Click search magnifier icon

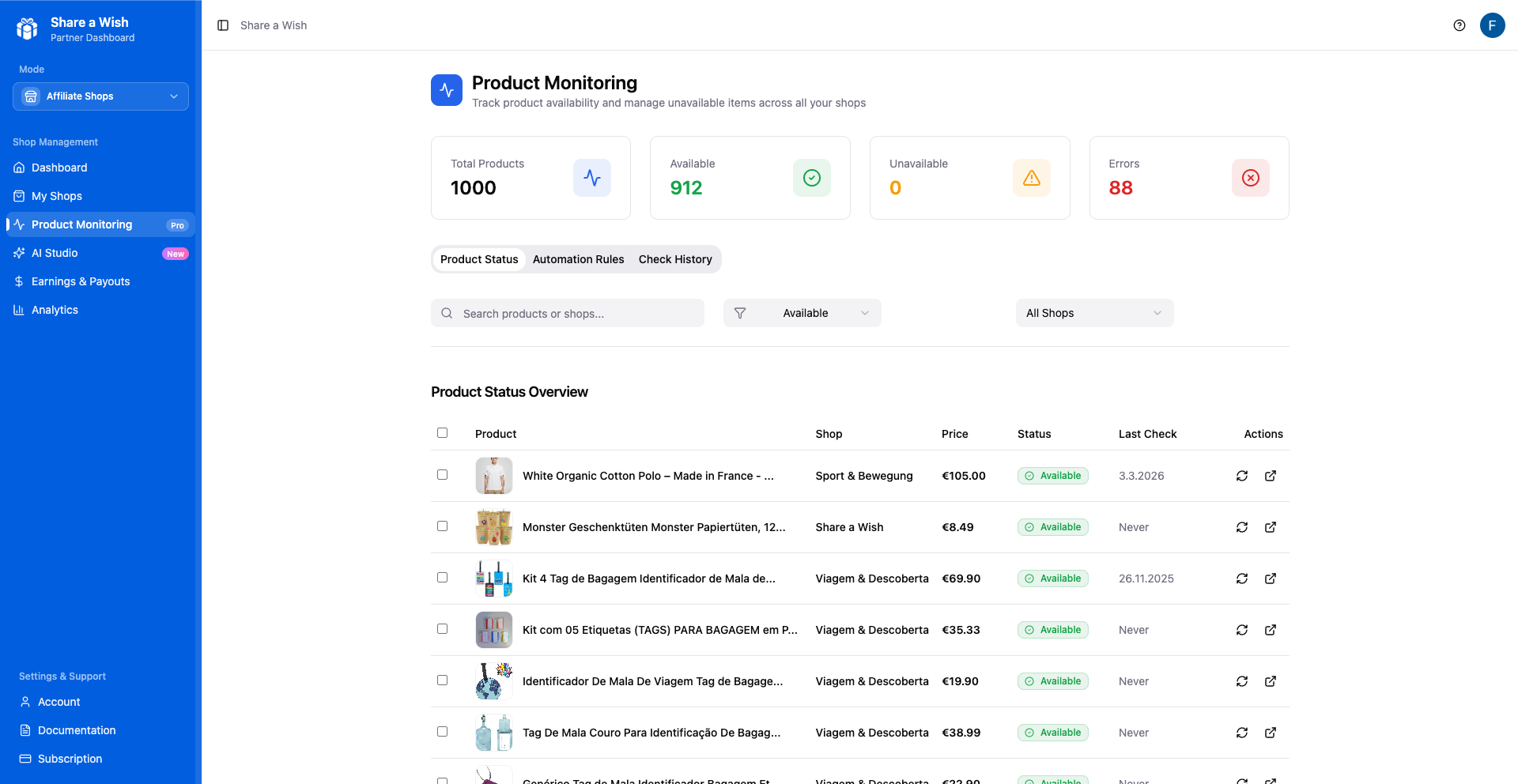(447, 313)
